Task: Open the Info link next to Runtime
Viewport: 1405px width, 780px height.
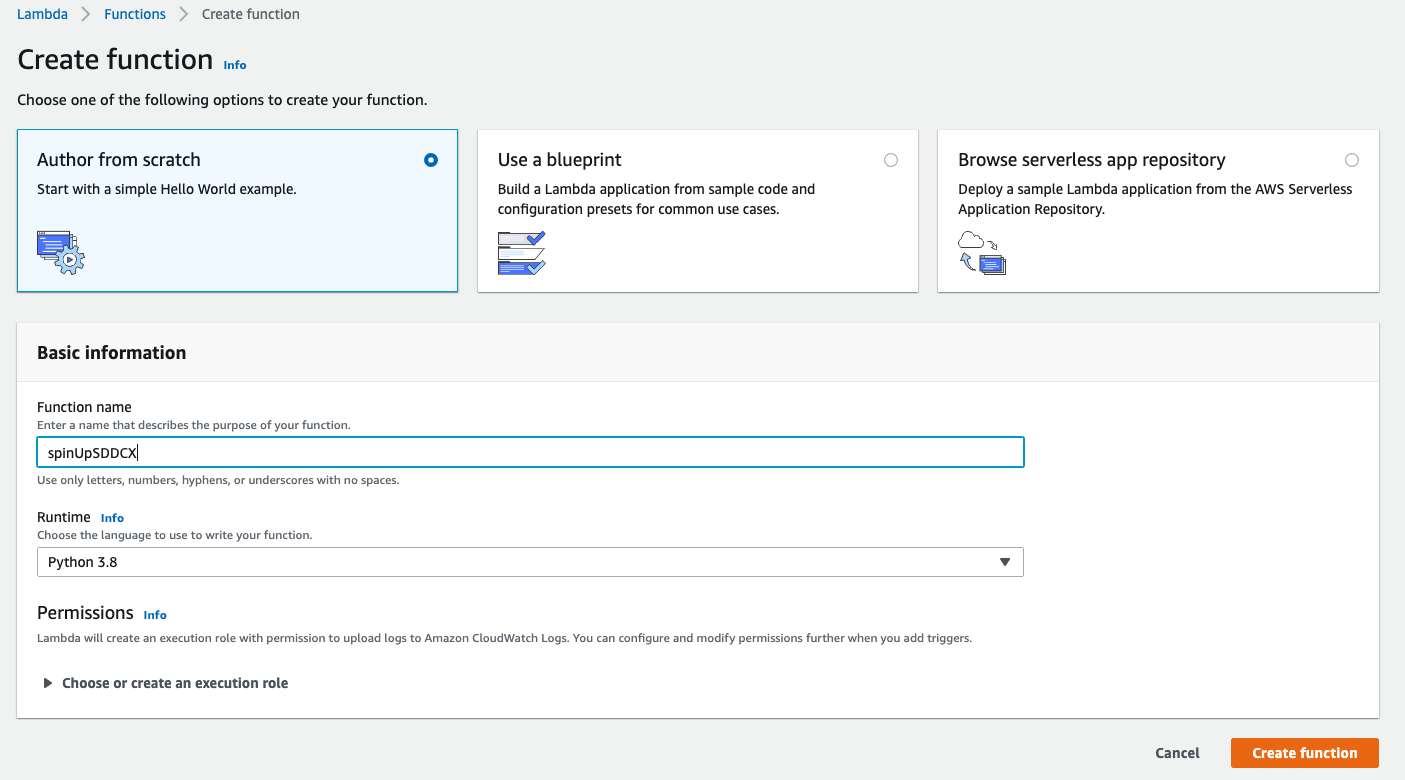Action: (x=112, y=518)
